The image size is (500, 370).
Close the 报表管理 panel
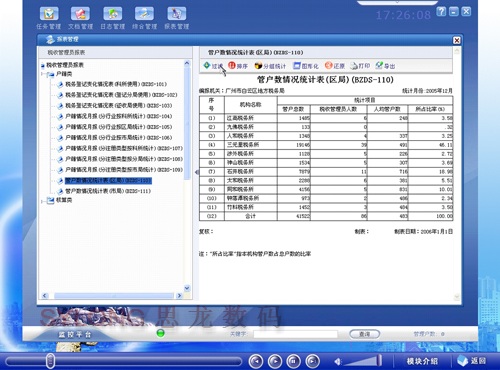pyautogui.click(x=457, y=40)
